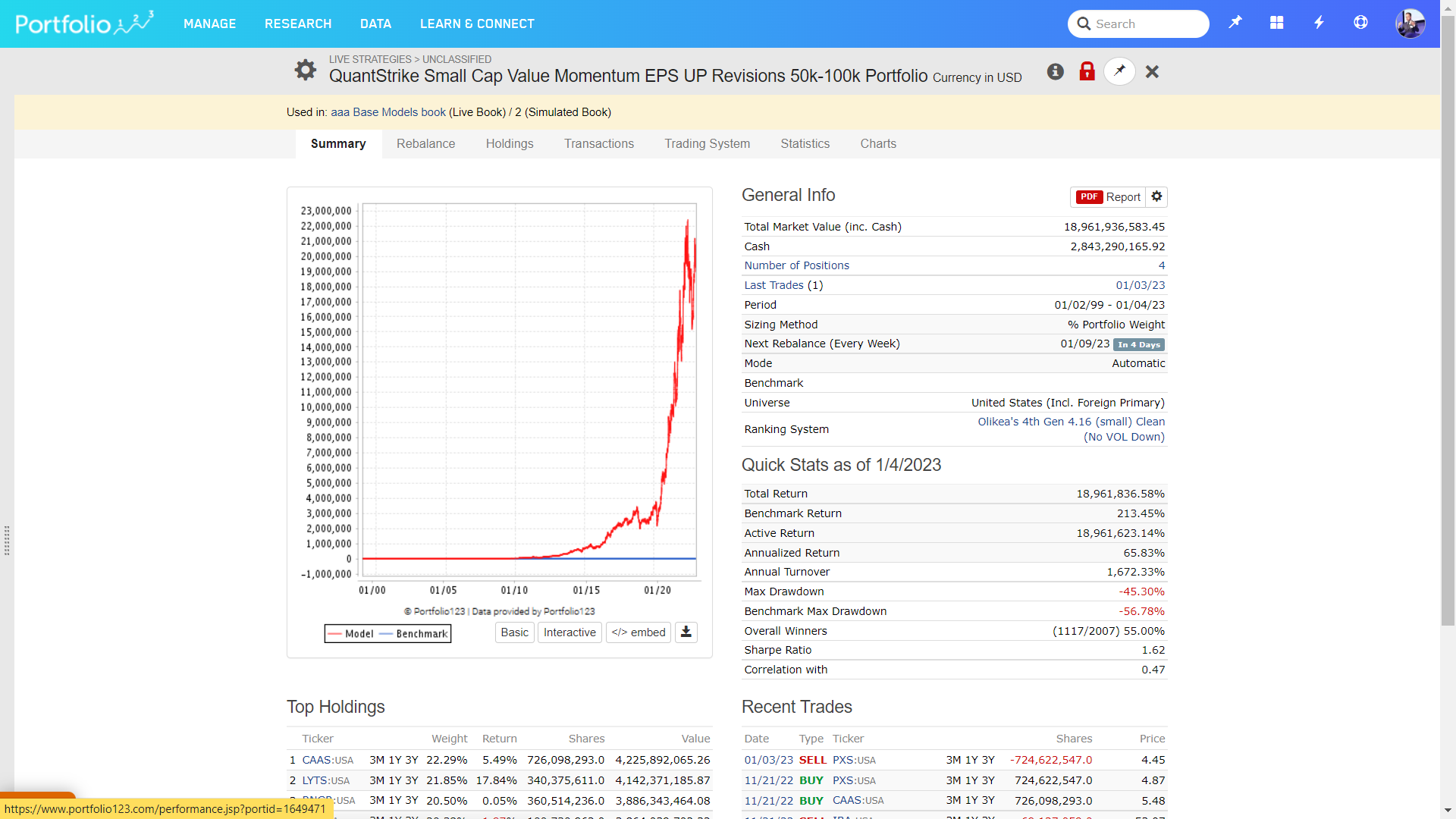
Task: Open the Number of Positions link
Action: click(x=796, y=265)
